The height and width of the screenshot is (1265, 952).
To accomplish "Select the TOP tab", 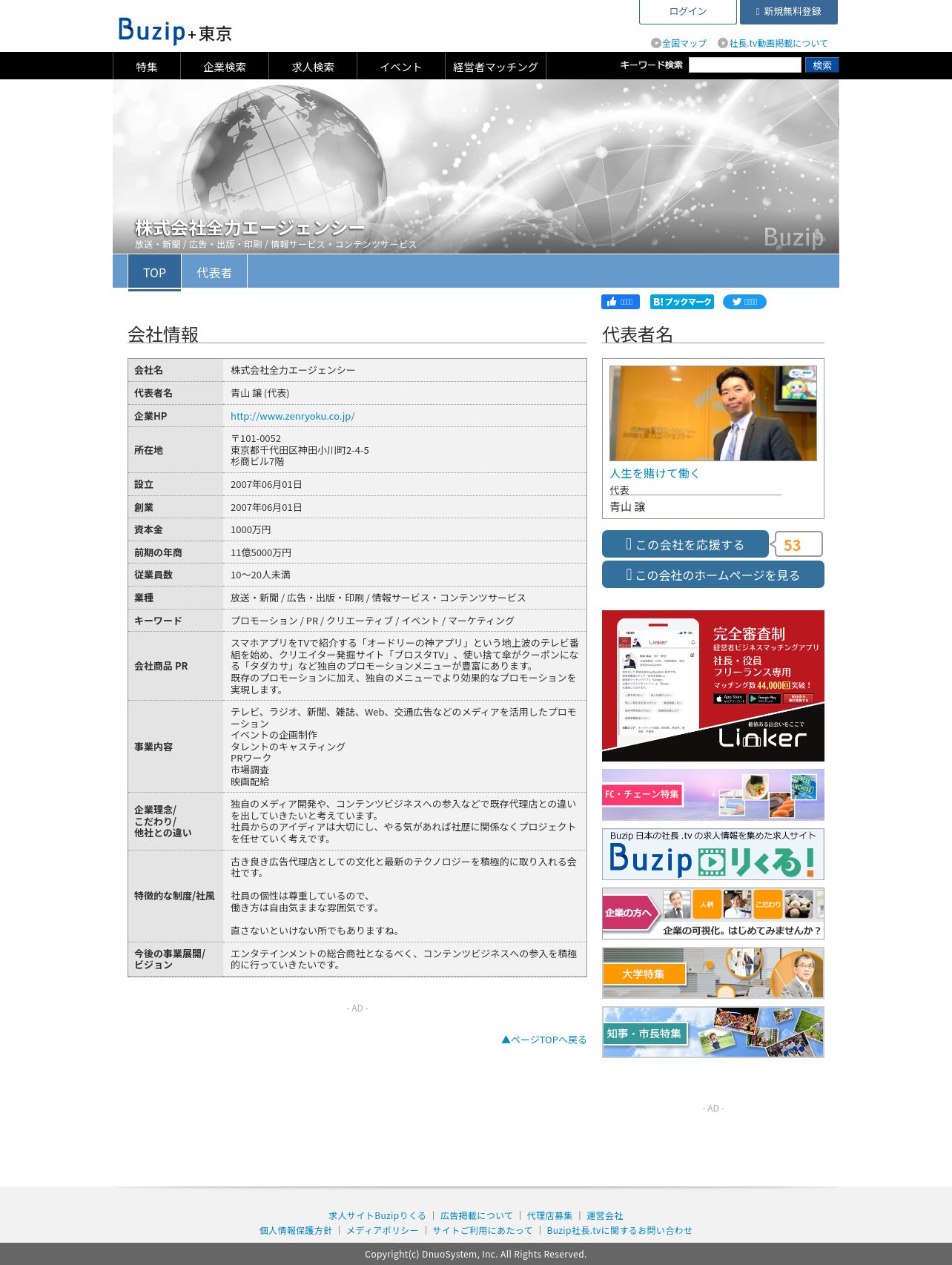I will click(154, 272).
